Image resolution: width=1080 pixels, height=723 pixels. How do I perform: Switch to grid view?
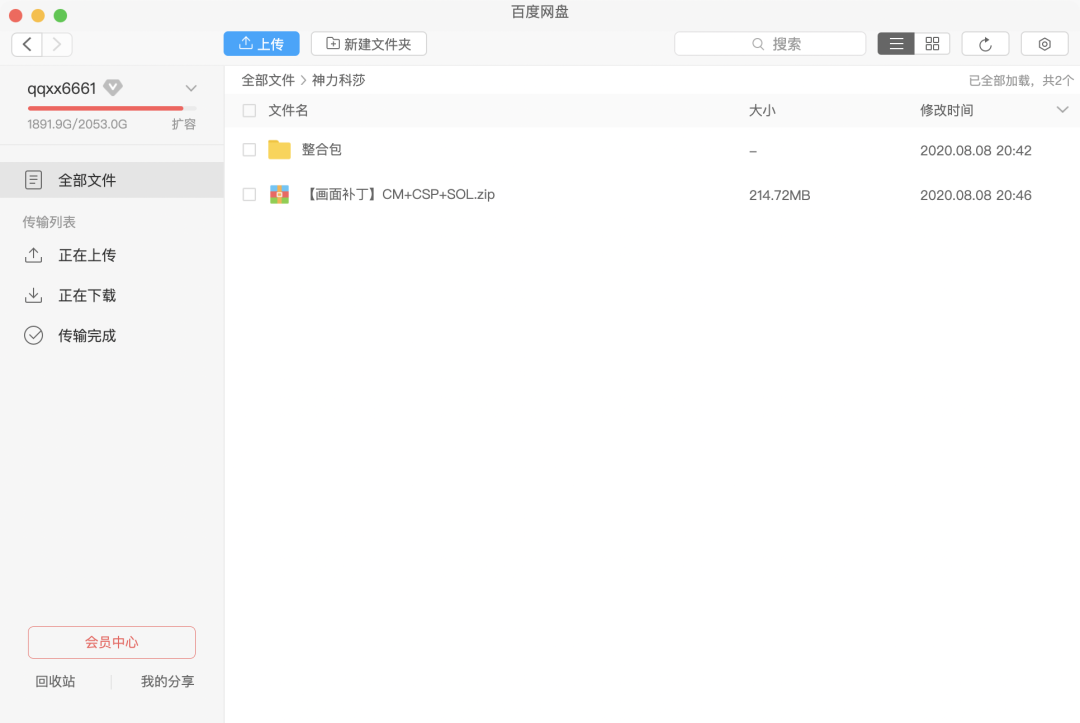[x=932, y=44]
